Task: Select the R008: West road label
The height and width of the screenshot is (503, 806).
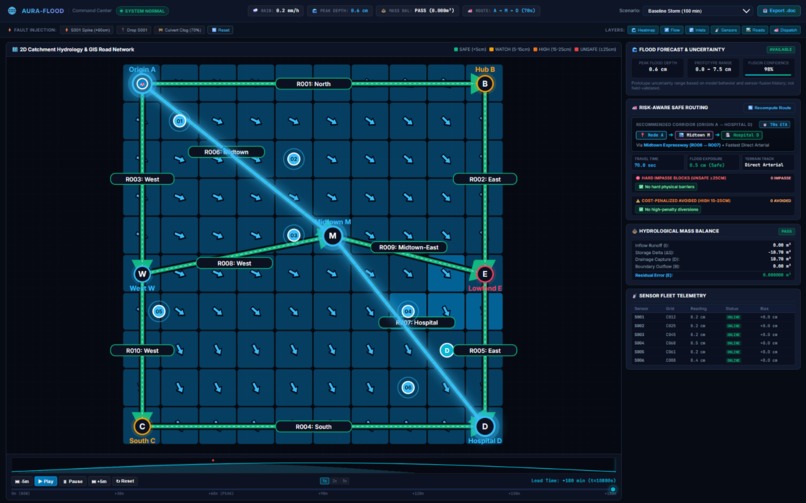Action: point(234,263)
